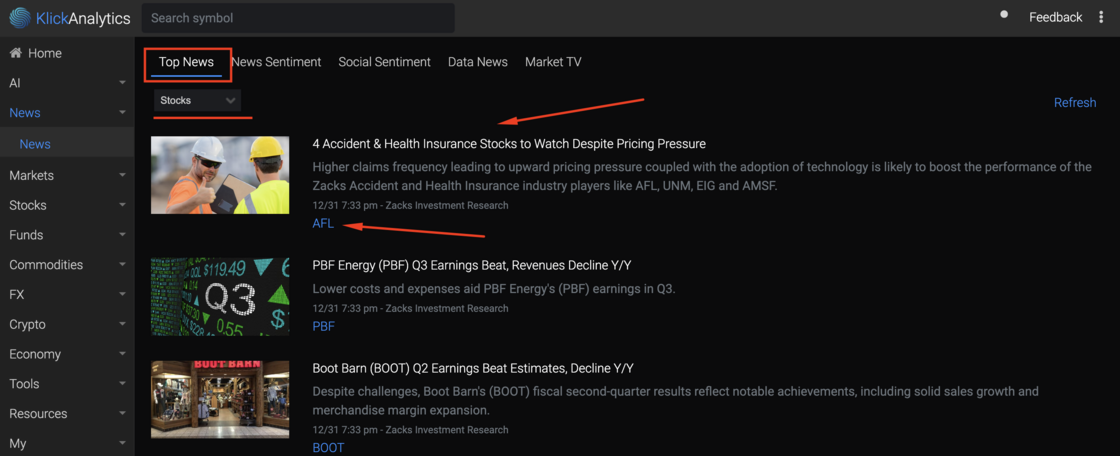1120x456 pixels.
Task: Click the white status dot beside Feedback
Action: click(1004, 14)
